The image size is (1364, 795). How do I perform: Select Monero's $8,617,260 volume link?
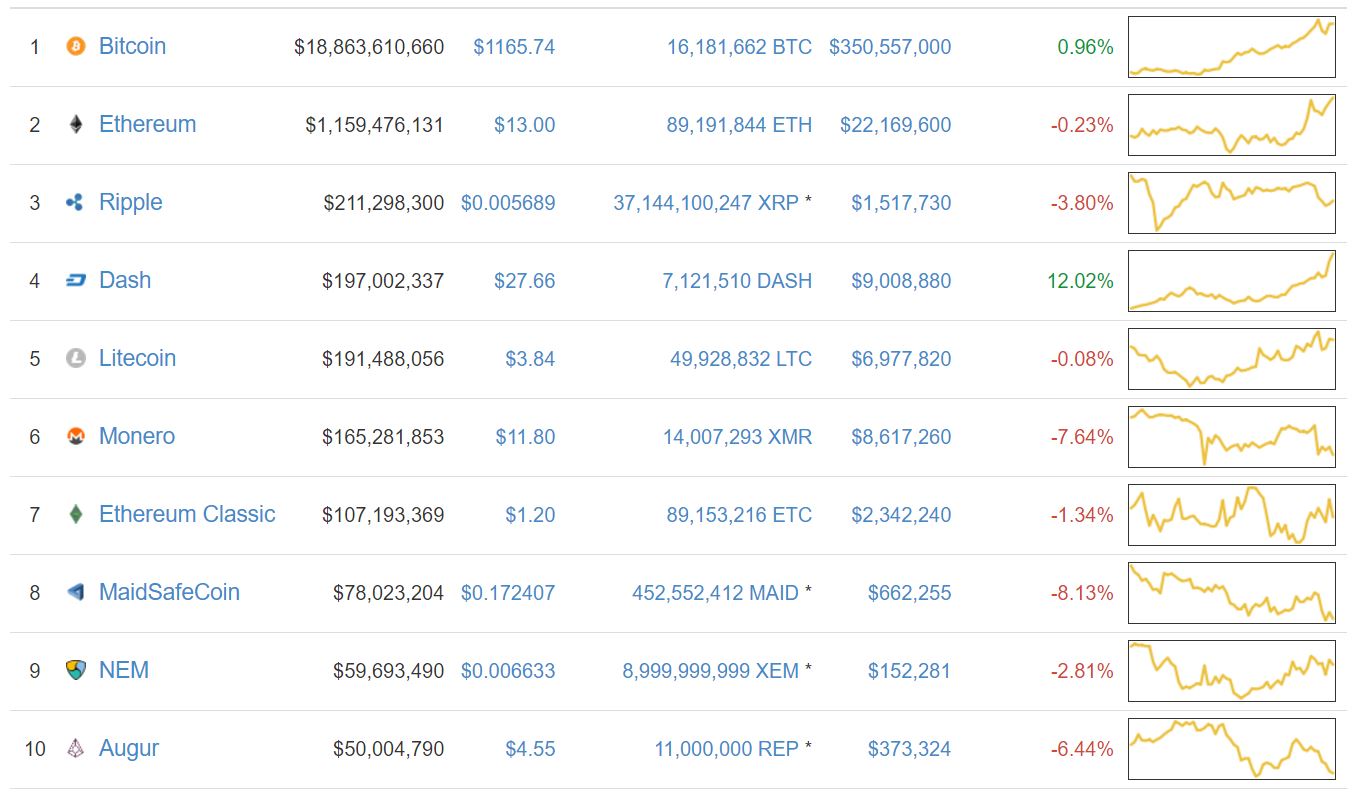[x=901, y=437]
